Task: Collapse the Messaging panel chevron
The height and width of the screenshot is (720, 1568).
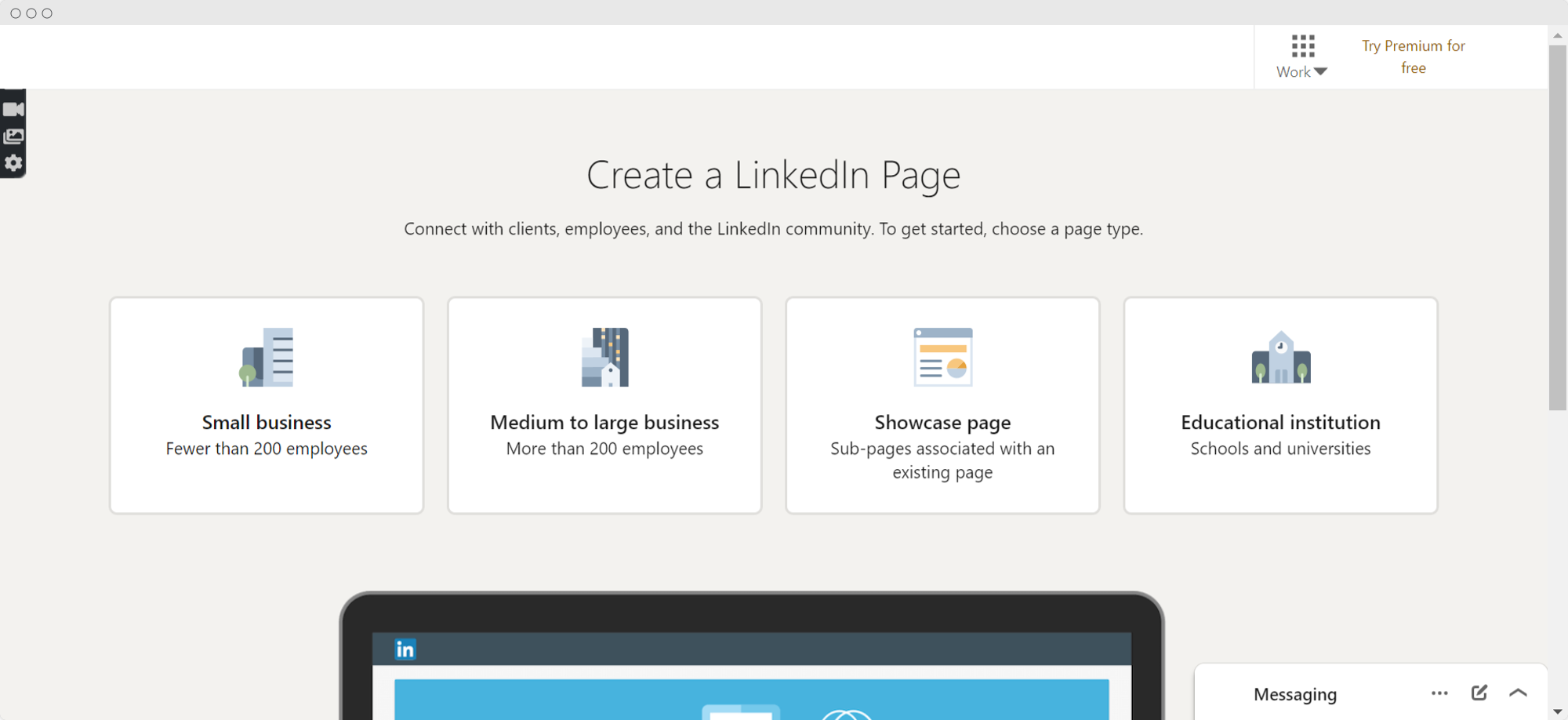Action: (1518, 693)
